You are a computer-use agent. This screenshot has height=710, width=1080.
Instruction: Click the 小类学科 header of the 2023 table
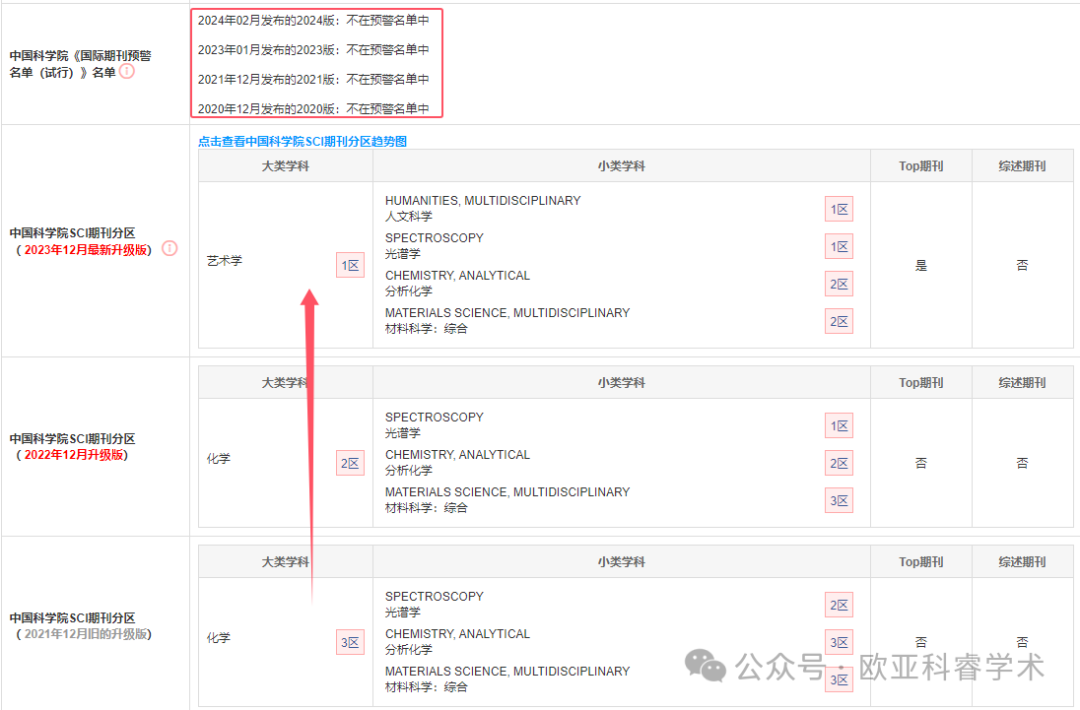(621, 166)
